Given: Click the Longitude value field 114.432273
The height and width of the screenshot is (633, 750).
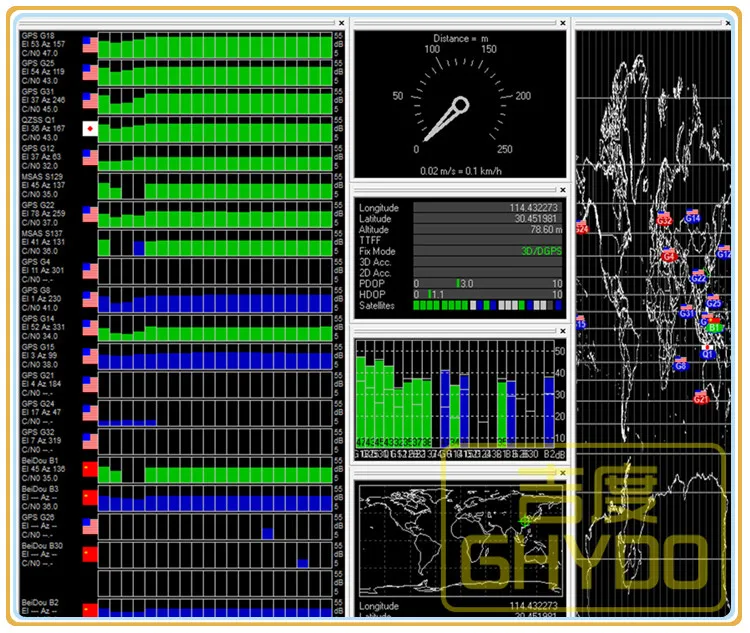Looking at the screenshot, I should 488,208.
